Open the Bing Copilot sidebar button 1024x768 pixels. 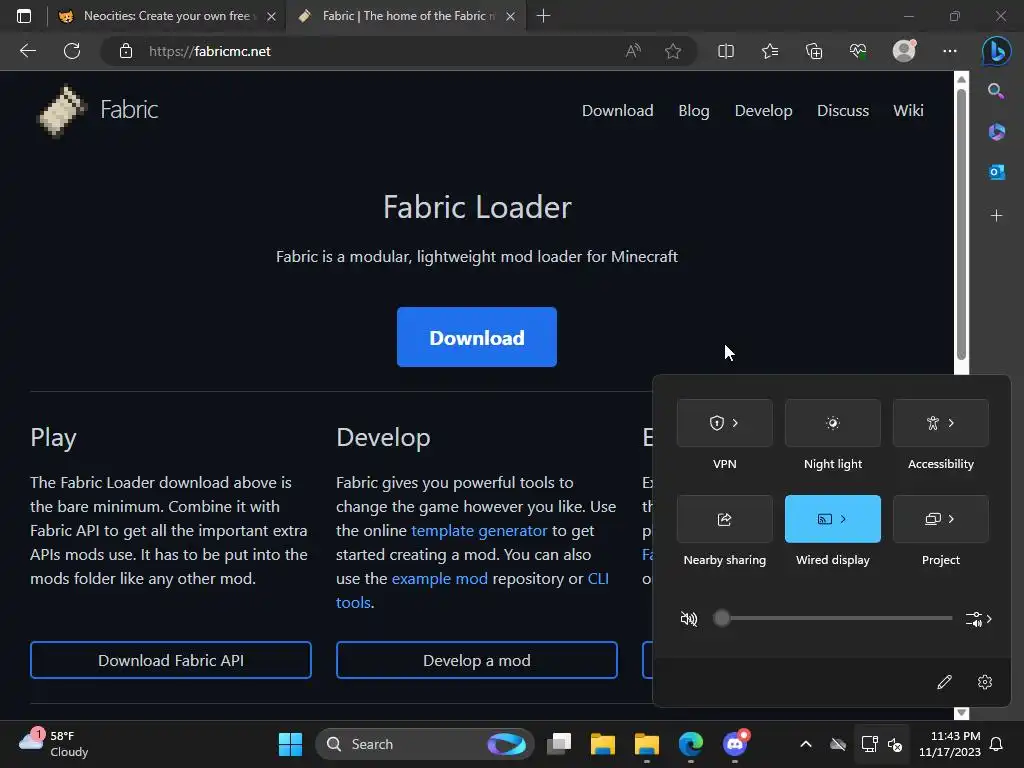coord(996,51)
